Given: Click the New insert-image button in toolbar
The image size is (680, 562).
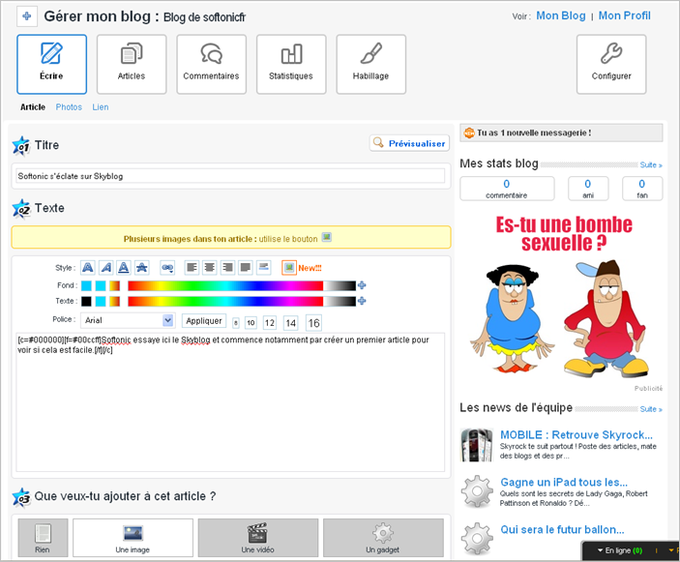Looking at the screenshot, I should (289, 268).
